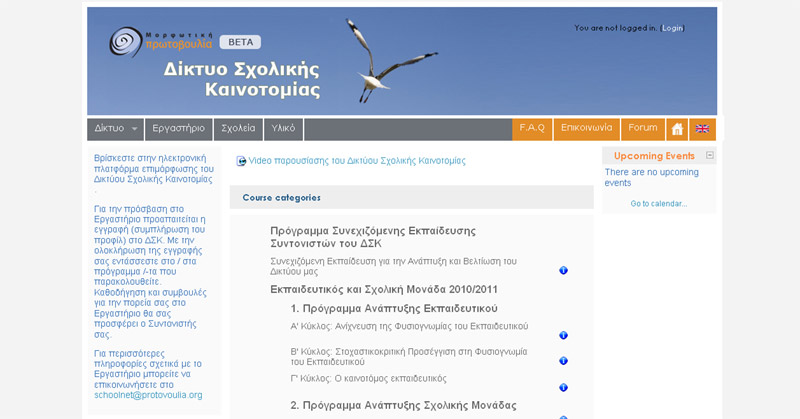Click the Login link
This screenshot has height=419, width=800.
pyautogui.click(x=672, y=28)
